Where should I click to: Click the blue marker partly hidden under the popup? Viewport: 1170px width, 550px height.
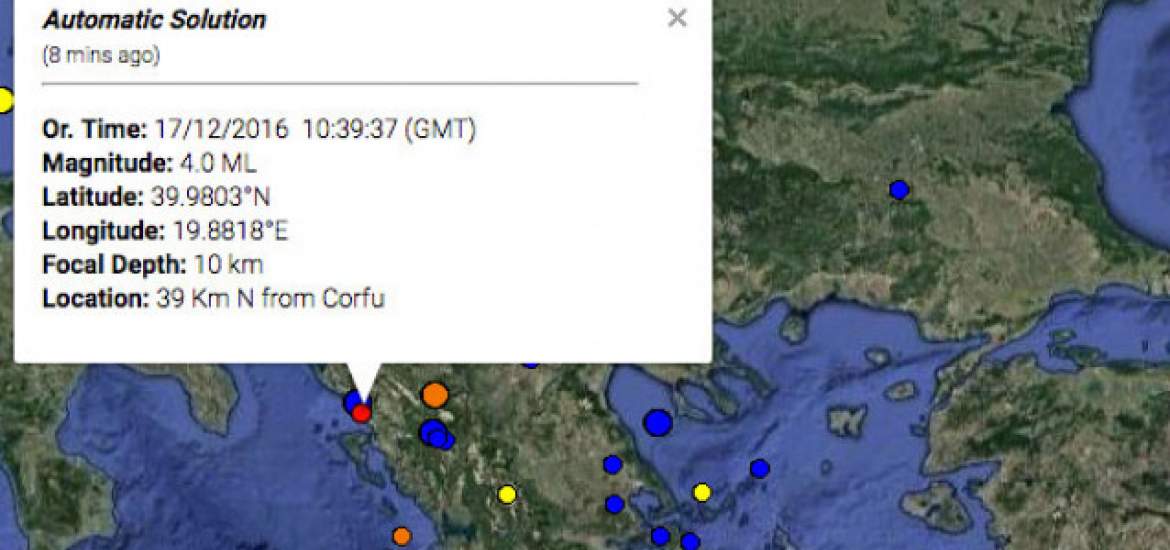[x=531, y=365]
